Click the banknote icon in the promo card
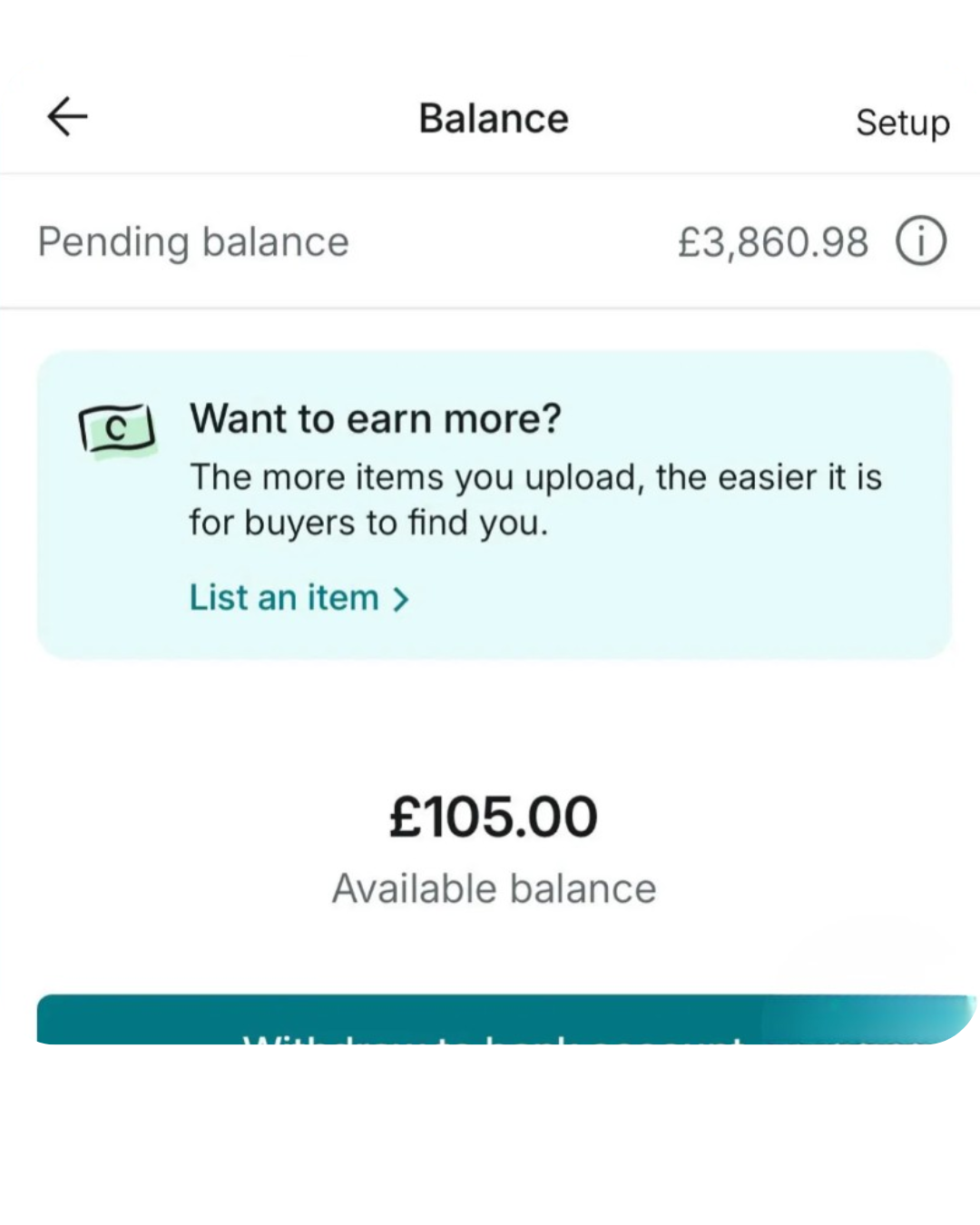This screenshot has width=980, height=1225. pyautogui.click(x=117, y=430)
